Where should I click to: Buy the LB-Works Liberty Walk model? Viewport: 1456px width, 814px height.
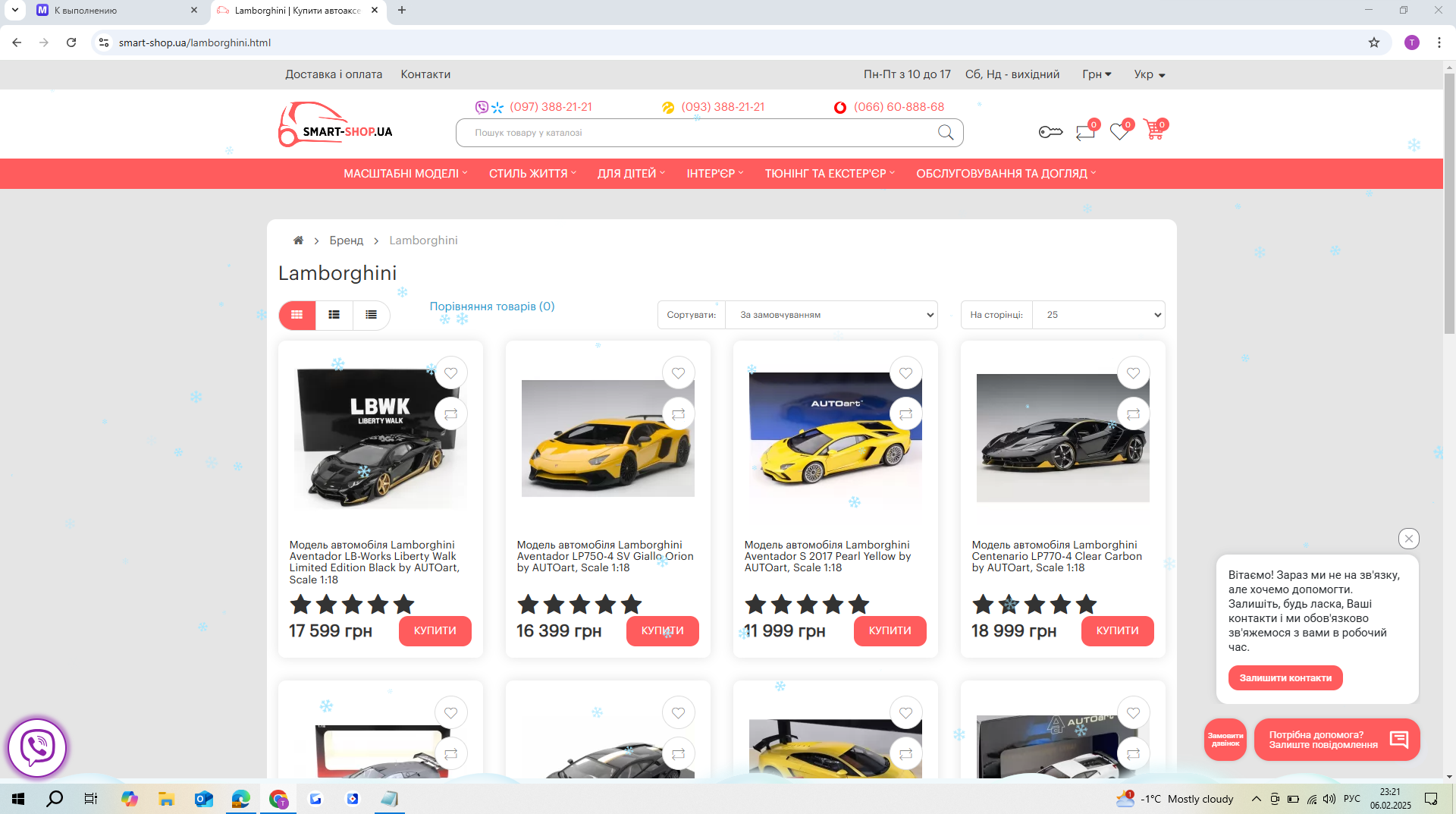click(435, 631)
